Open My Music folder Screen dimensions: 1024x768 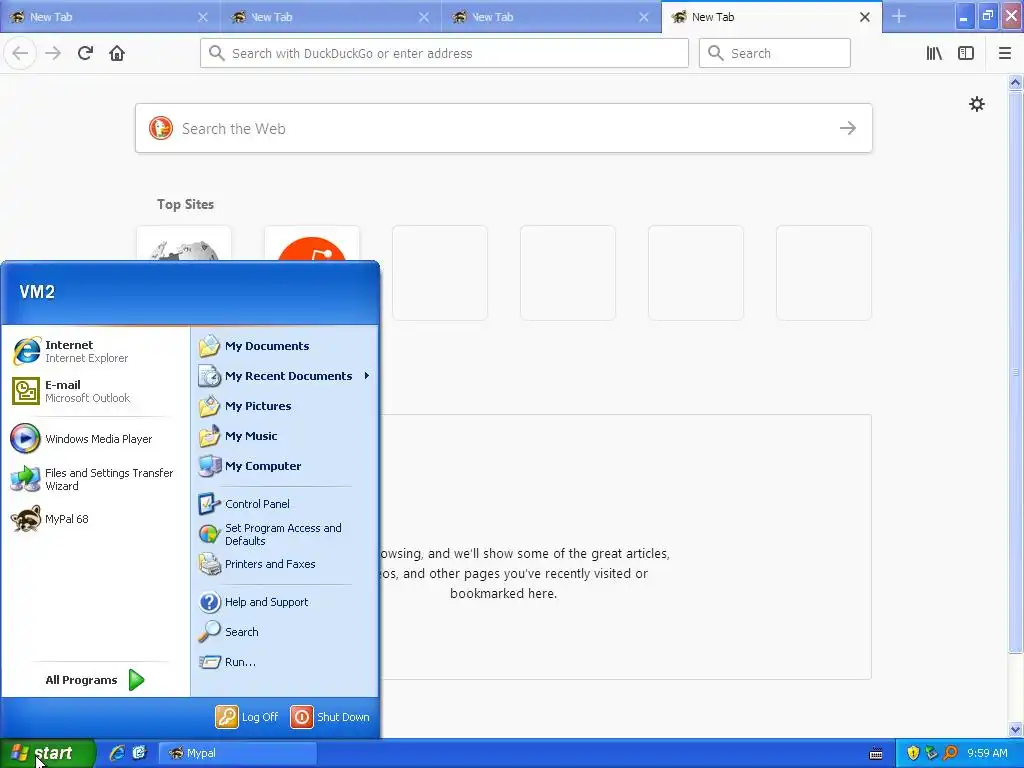(x=285, y=436)
